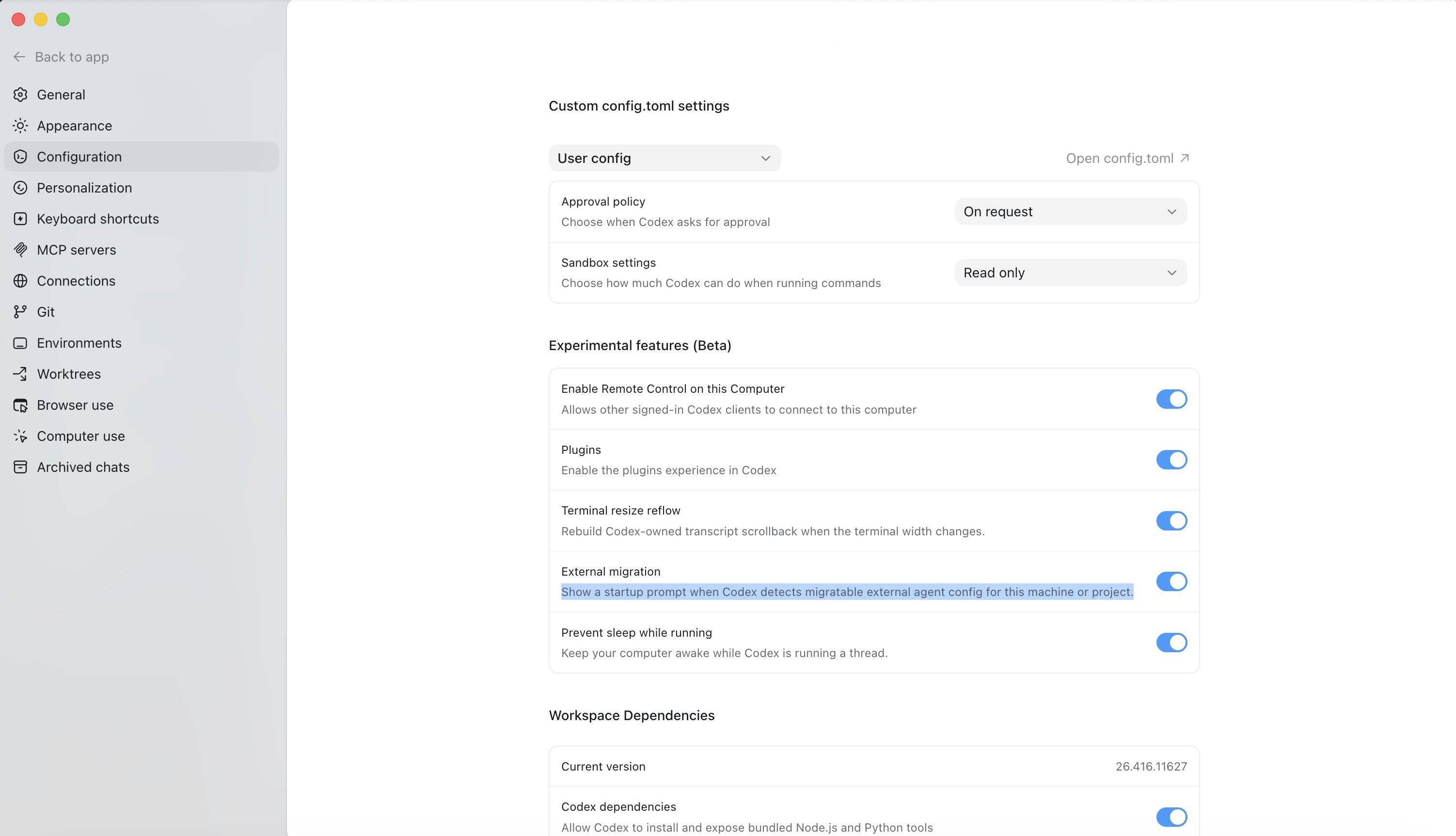The width and height of the screenshot is (1456, 836).
Task: Turn off the Plugins toggle
Action: (x=1171, y=460)
